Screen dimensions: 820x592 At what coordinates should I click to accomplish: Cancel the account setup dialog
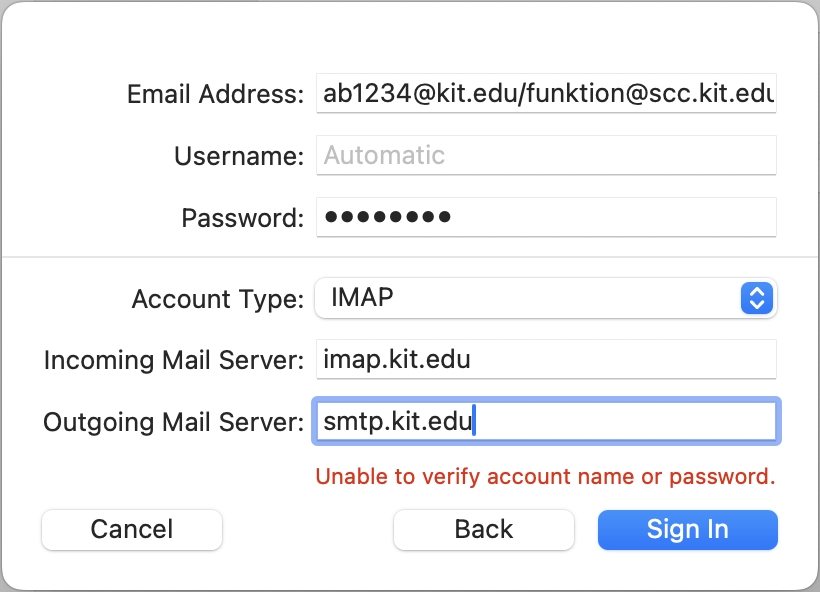pyautogui.click(x=132, y=530)
